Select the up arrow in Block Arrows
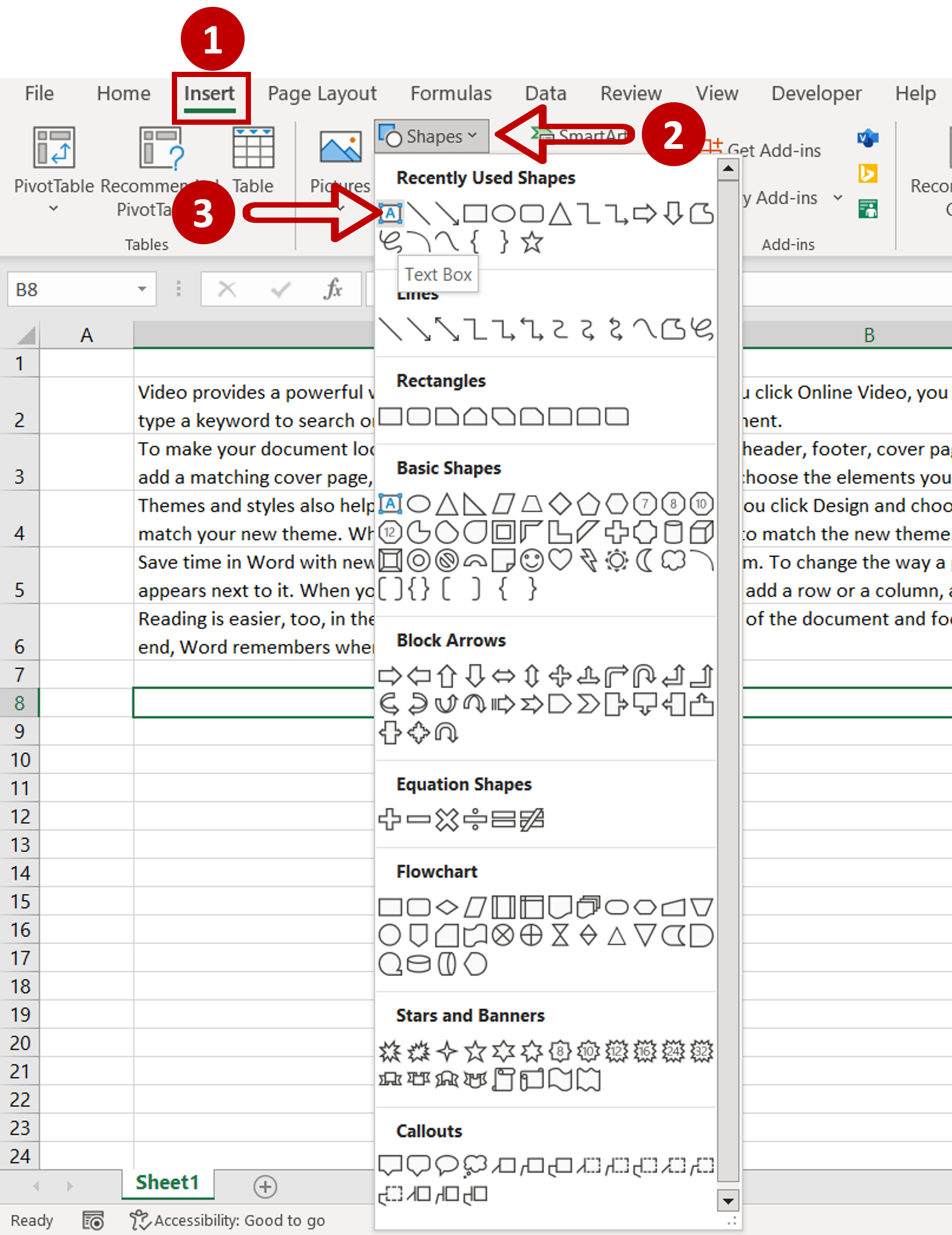This screenshot has height=1235, width=952. [x=446, y=675]
